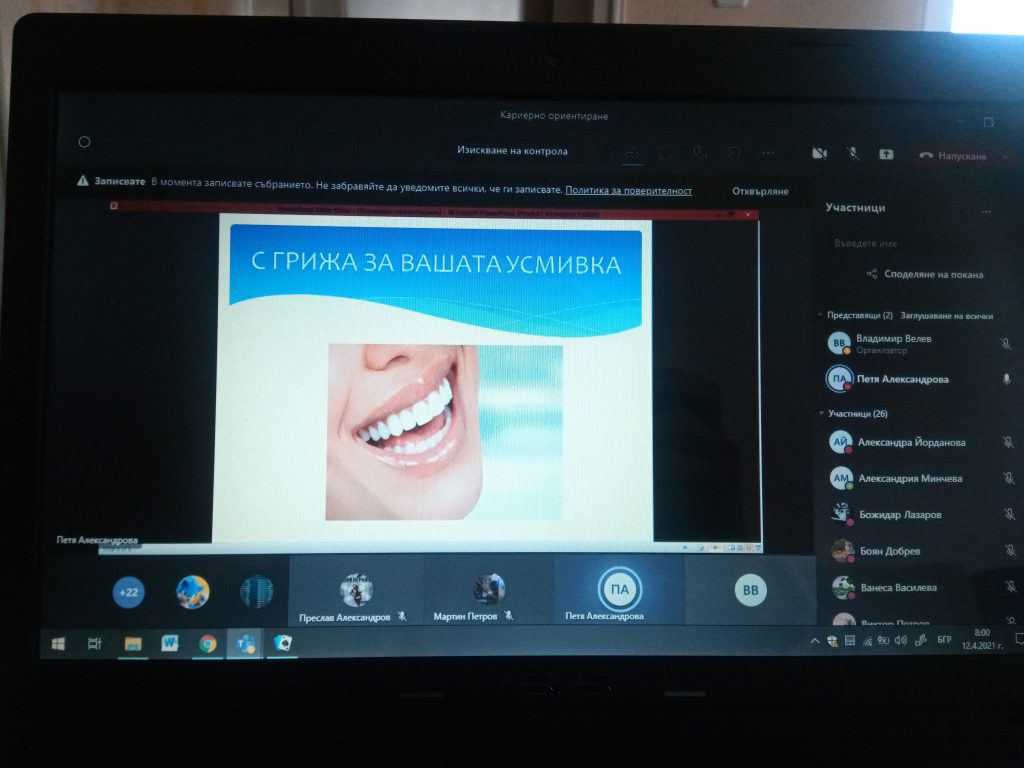This screenshot has height=768, width=1024.
Task: Click the raise hand reactions icon
Action: click(700, 153)
